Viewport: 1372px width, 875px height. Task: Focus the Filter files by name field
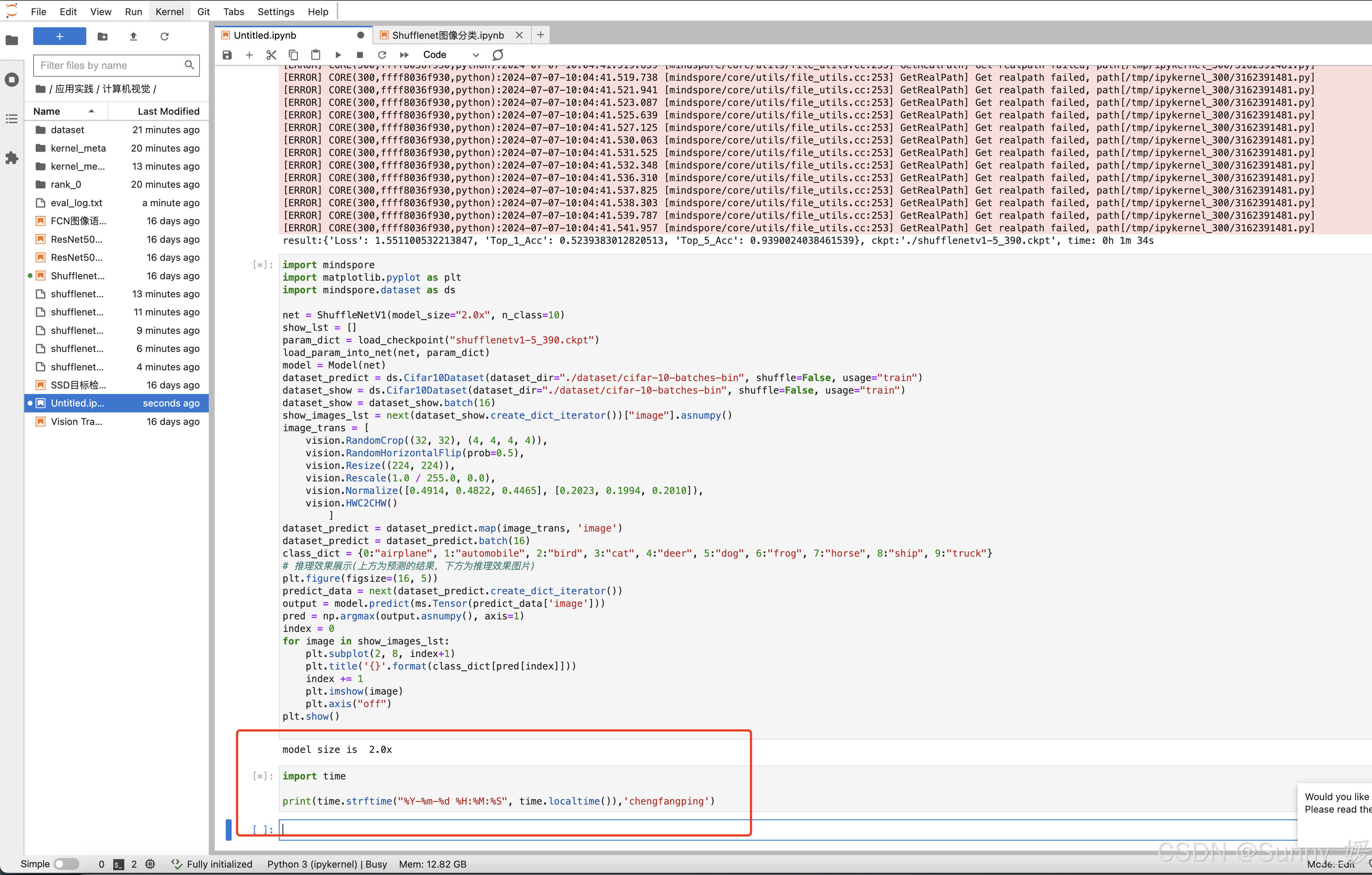[x=116, y=65]
